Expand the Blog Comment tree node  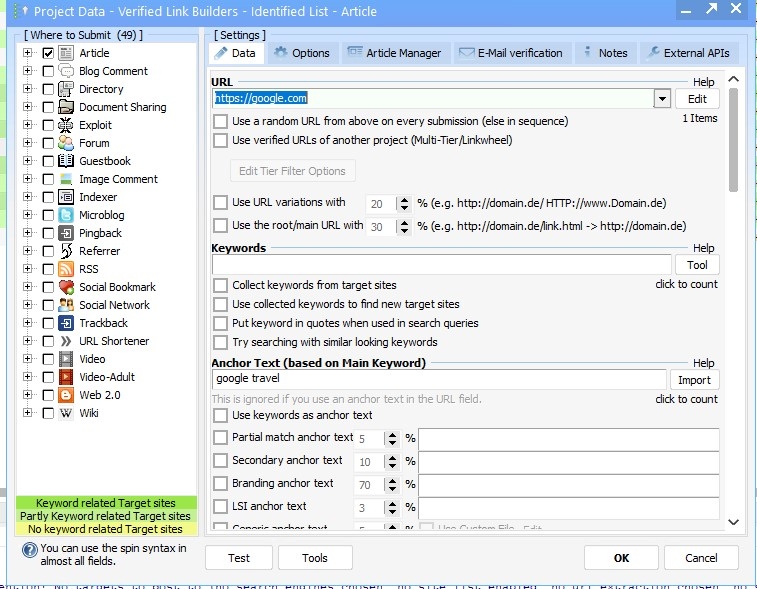[28, 71]
